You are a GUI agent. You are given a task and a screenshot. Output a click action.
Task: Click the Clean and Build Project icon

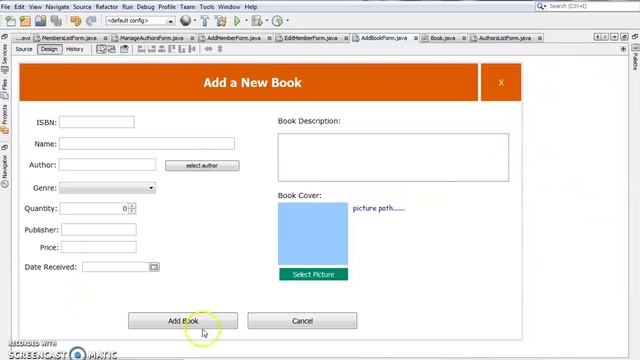(221, 21)
